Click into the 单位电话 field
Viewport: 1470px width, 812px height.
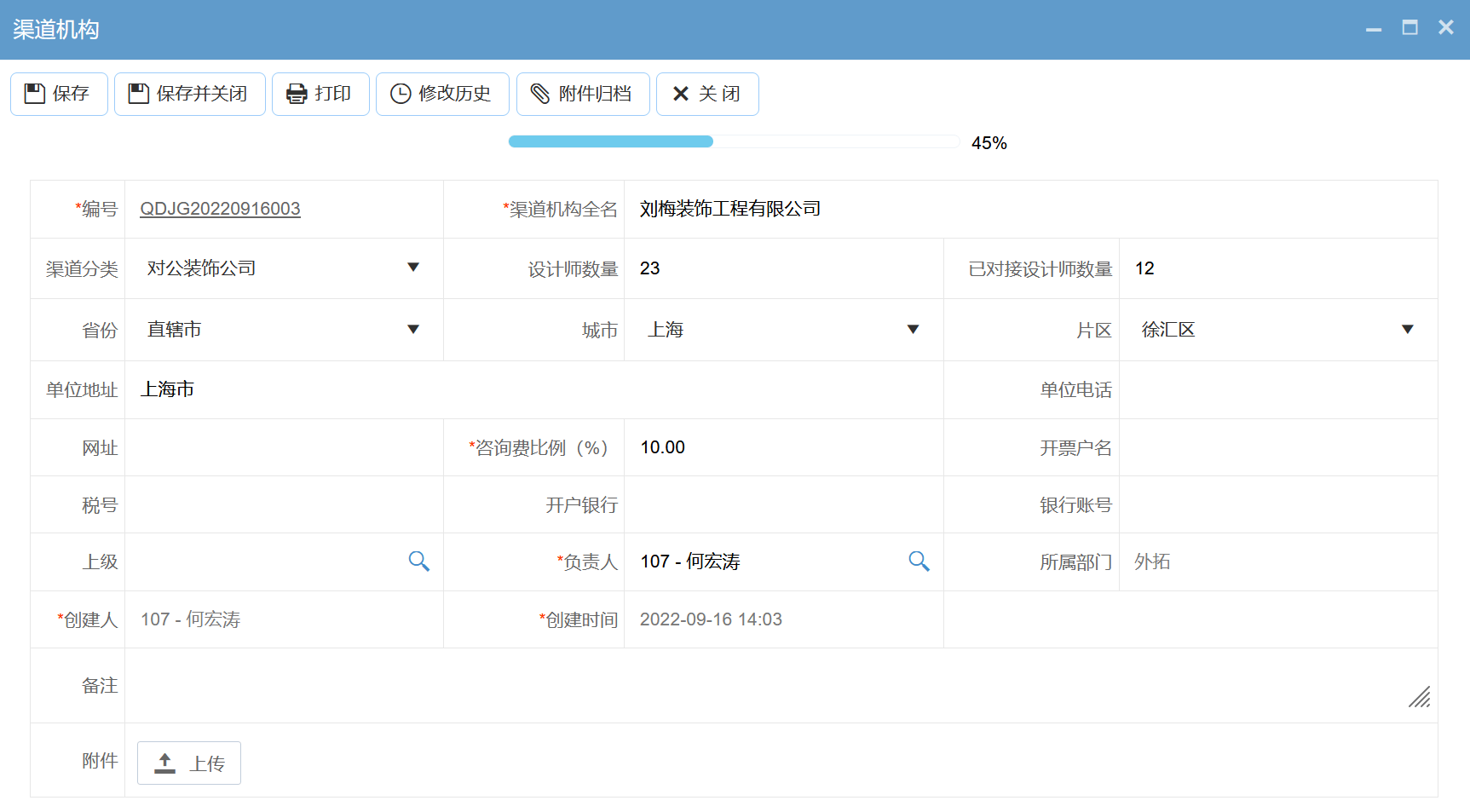click(1277, 390)
